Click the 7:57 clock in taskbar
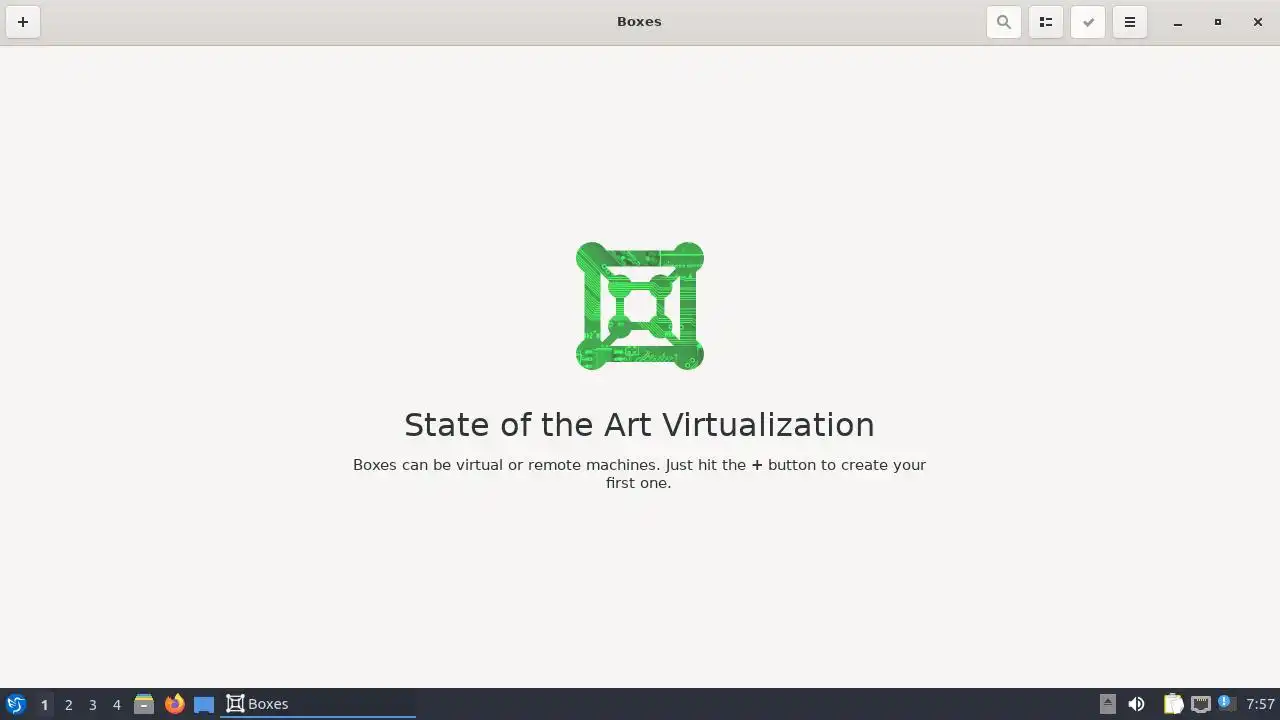 coord(1260,704)
